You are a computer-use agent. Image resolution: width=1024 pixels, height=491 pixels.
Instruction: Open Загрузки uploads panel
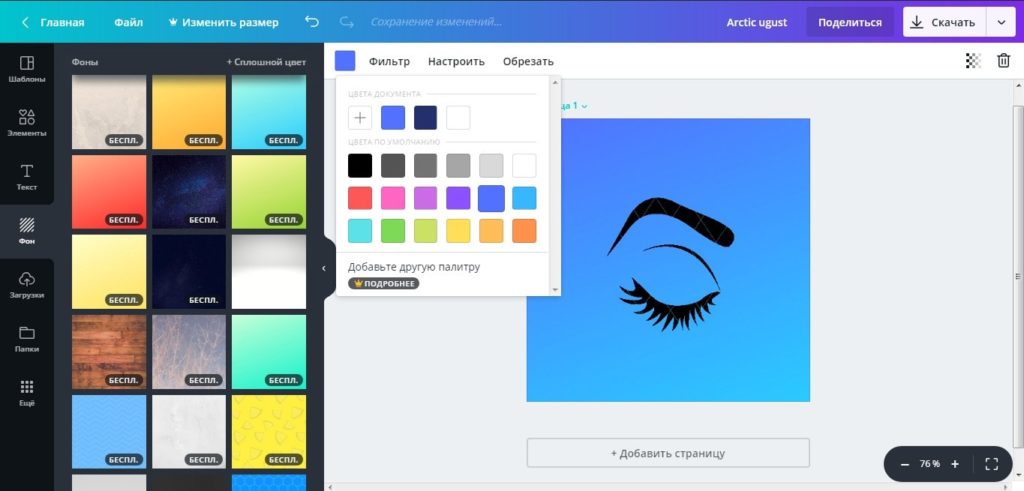point(27,284)
